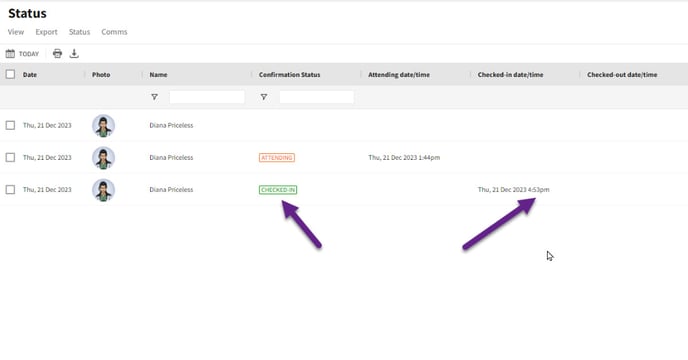Sort by Checked-out date/time column header

tap(622, 75)
